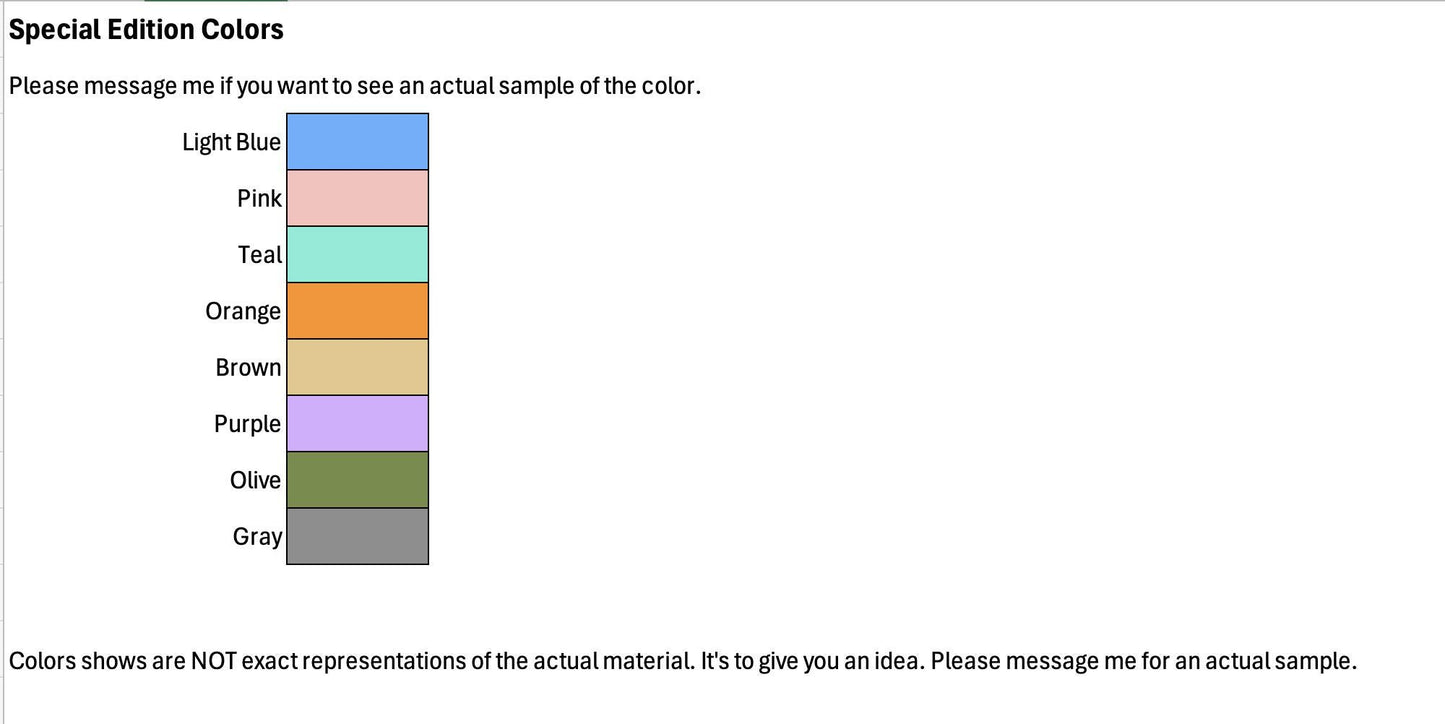Click the 'Pink' label text
The height and width of the screenshot is (724, 1445).
click(x=259, y=198)
